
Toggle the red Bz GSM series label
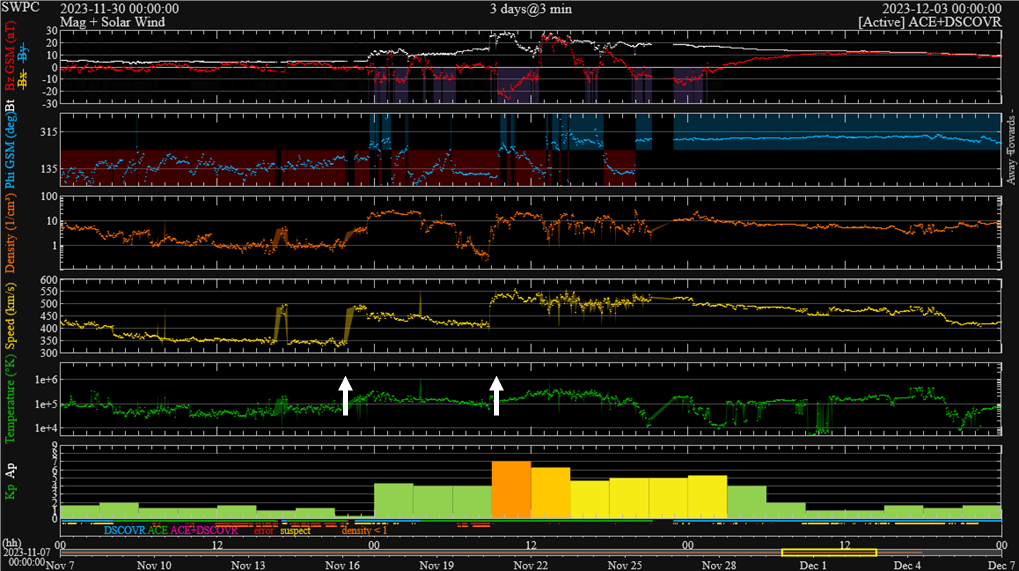click(x=10, y=52)
